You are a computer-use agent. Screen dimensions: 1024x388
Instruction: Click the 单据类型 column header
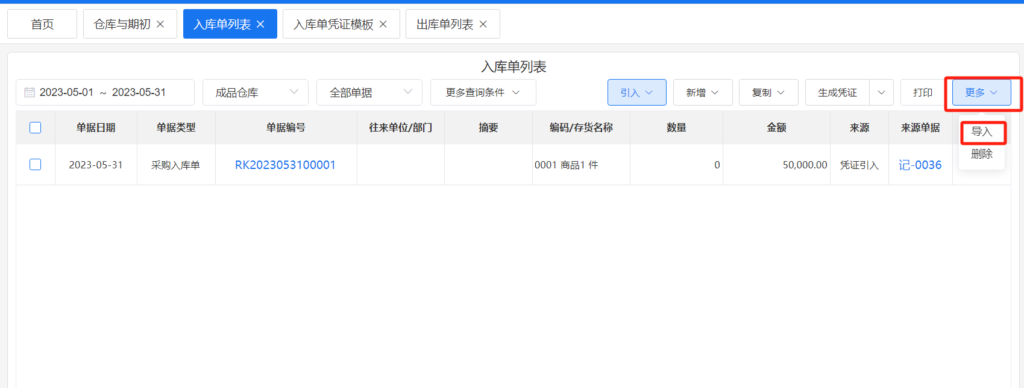176,128
